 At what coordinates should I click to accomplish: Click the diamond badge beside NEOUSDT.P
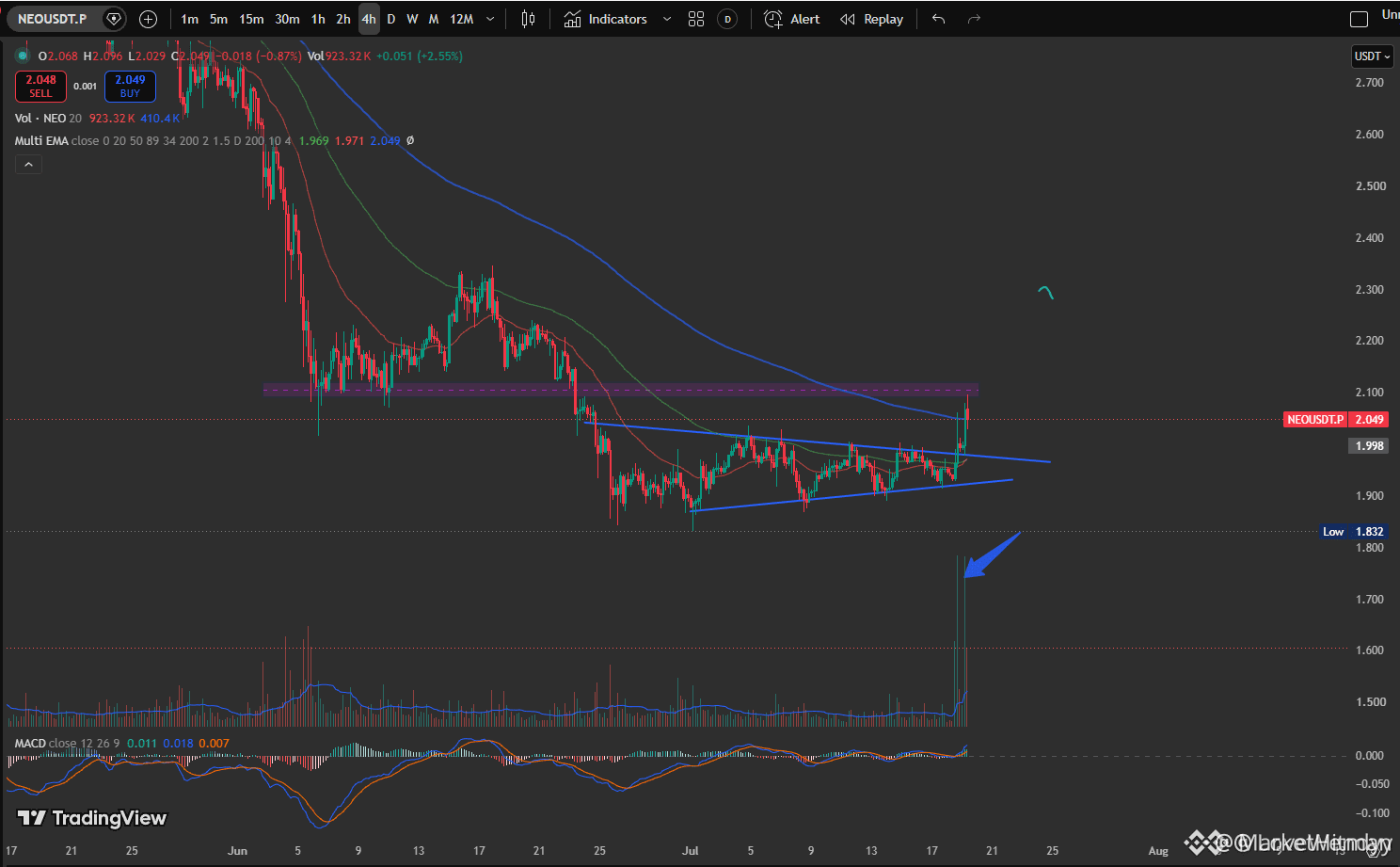114,19
